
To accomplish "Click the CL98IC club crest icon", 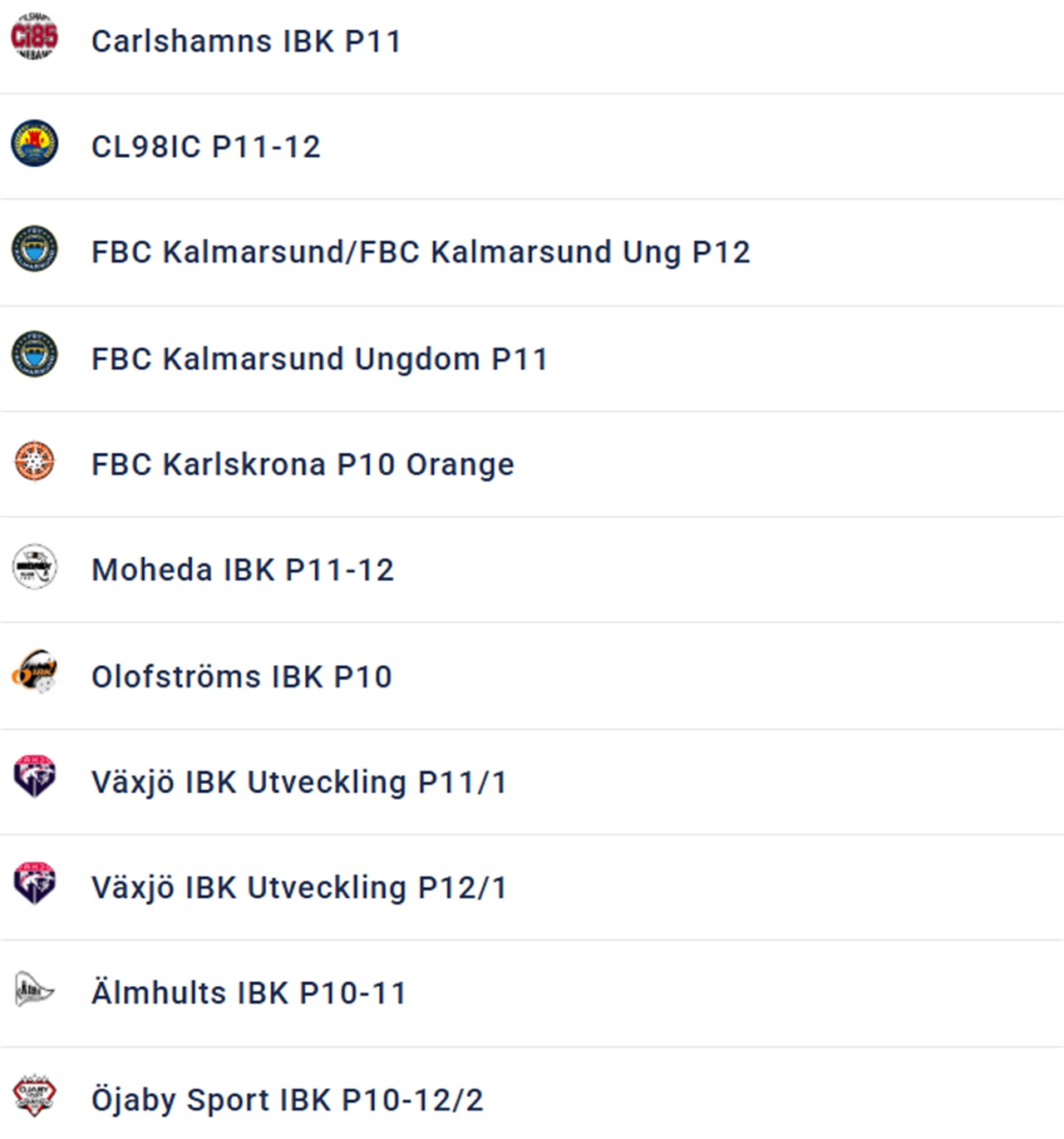I will click(34, 143).
